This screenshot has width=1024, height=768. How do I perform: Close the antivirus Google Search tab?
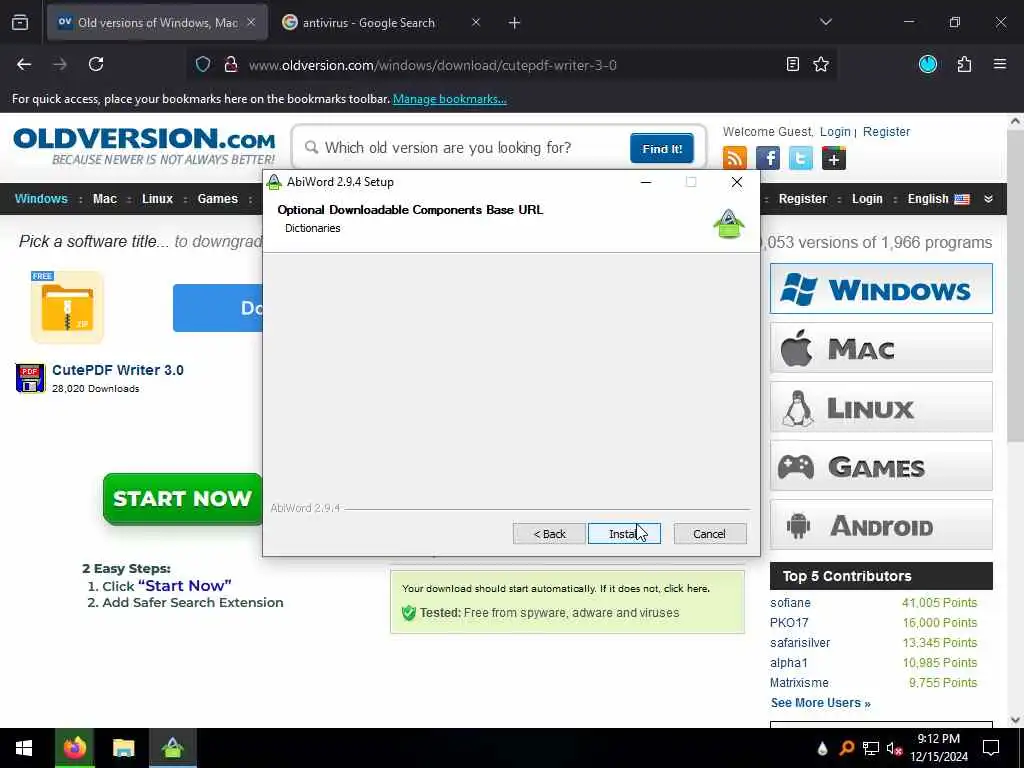[476, 22]
